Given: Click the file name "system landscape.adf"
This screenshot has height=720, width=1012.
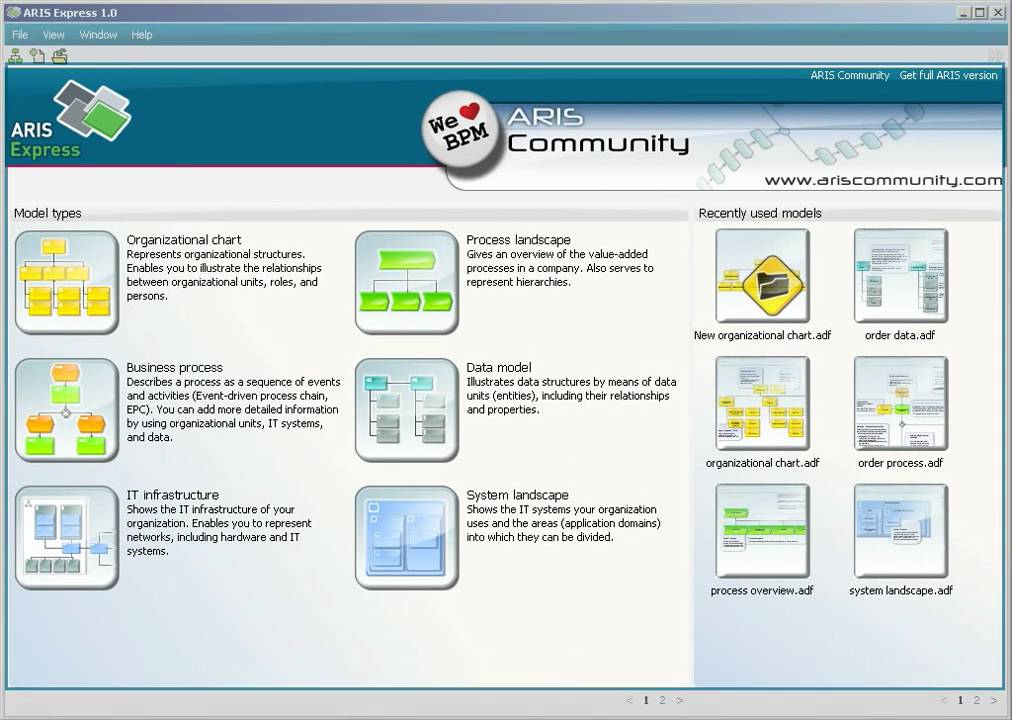Looking at the screenshot, I should tap(901, 591).
